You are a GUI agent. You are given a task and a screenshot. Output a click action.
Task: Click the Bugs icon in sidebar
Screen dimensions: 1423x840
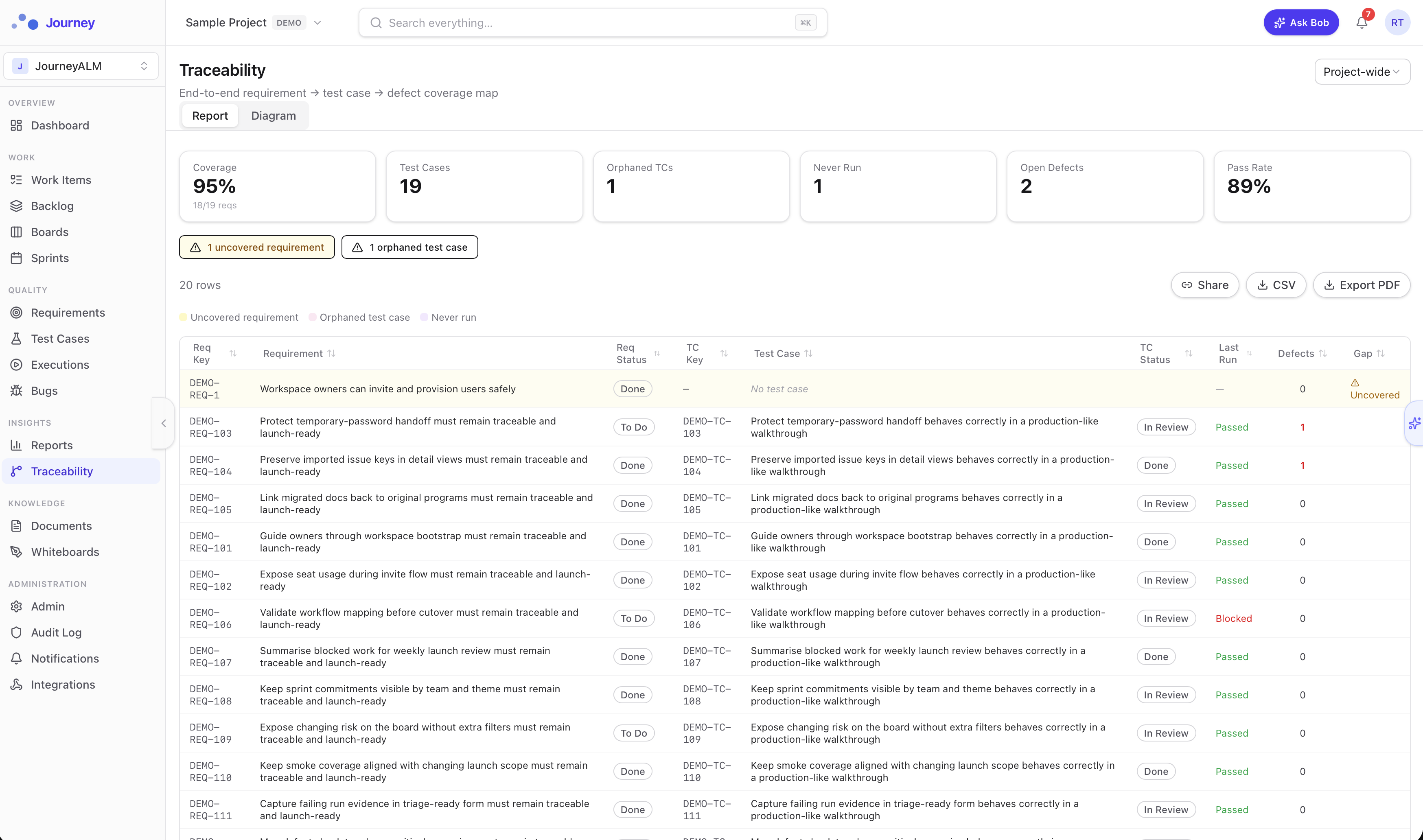(x=16, y=391)
